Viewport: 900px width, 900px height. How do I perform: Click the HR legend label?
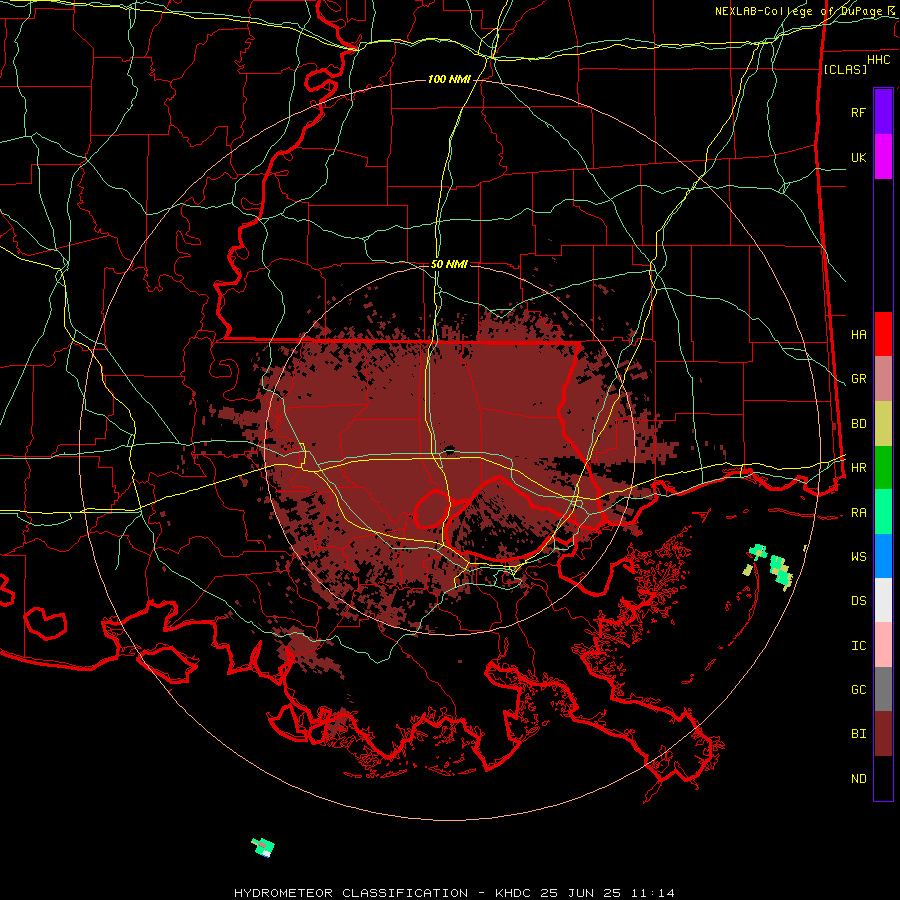(x=858, y=468)
